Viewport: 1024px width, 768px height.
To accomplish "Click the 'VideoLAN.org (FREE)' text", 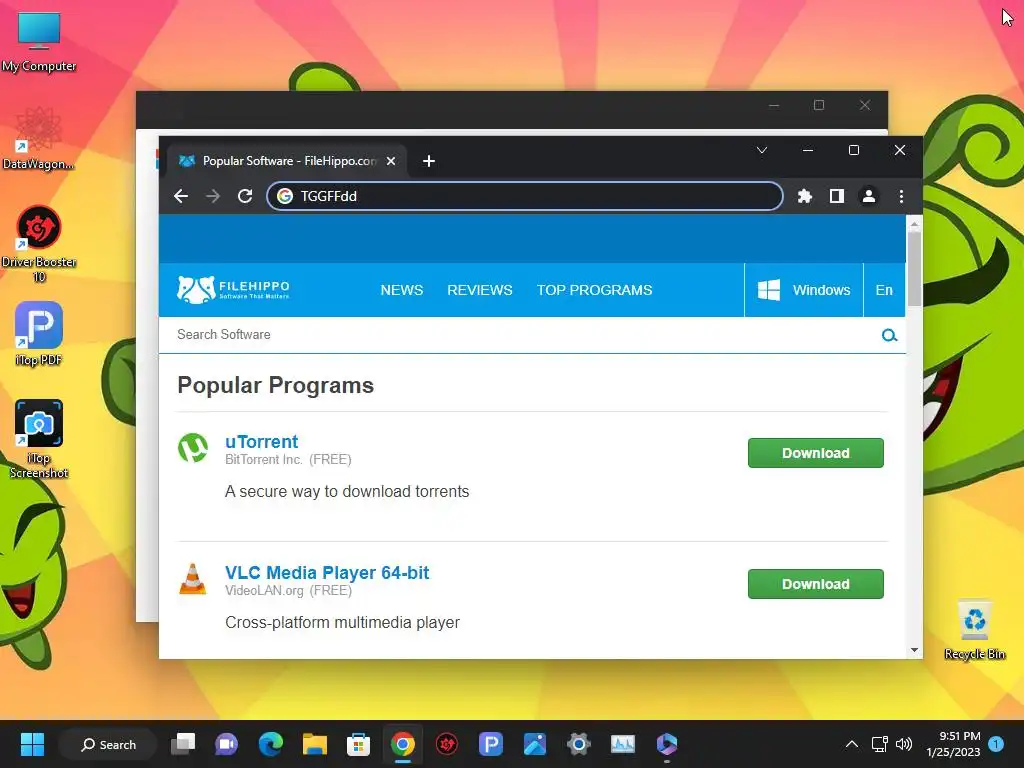I will pyautogui.click(x=288, y=591).
